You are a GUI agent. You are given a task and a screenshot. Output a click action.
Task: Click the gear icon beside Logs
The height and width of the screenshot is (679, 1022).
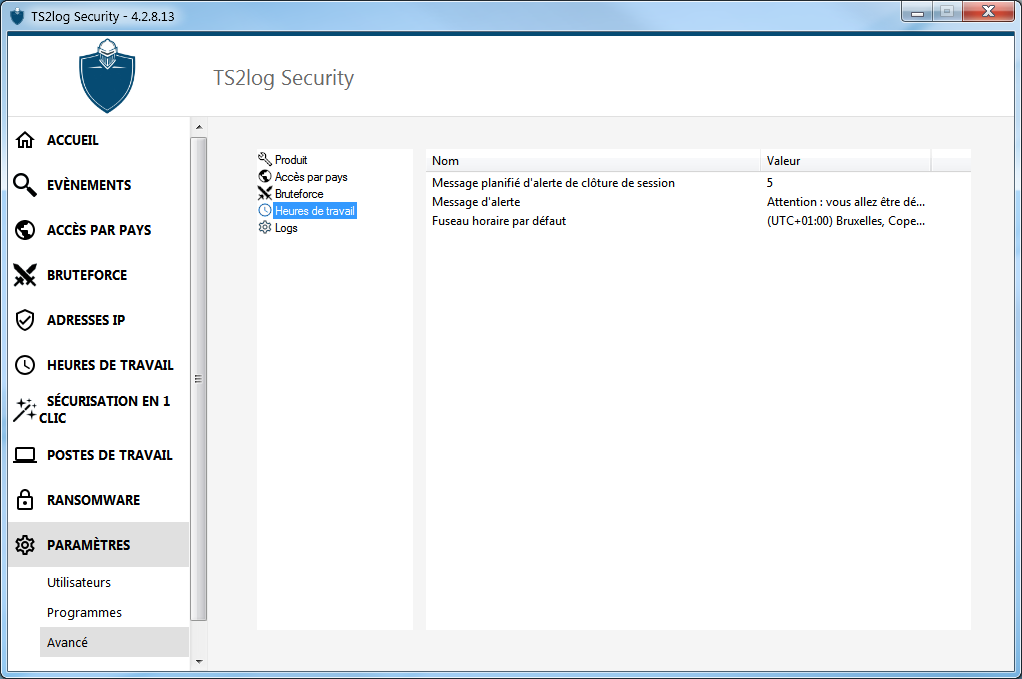(265, 227)
